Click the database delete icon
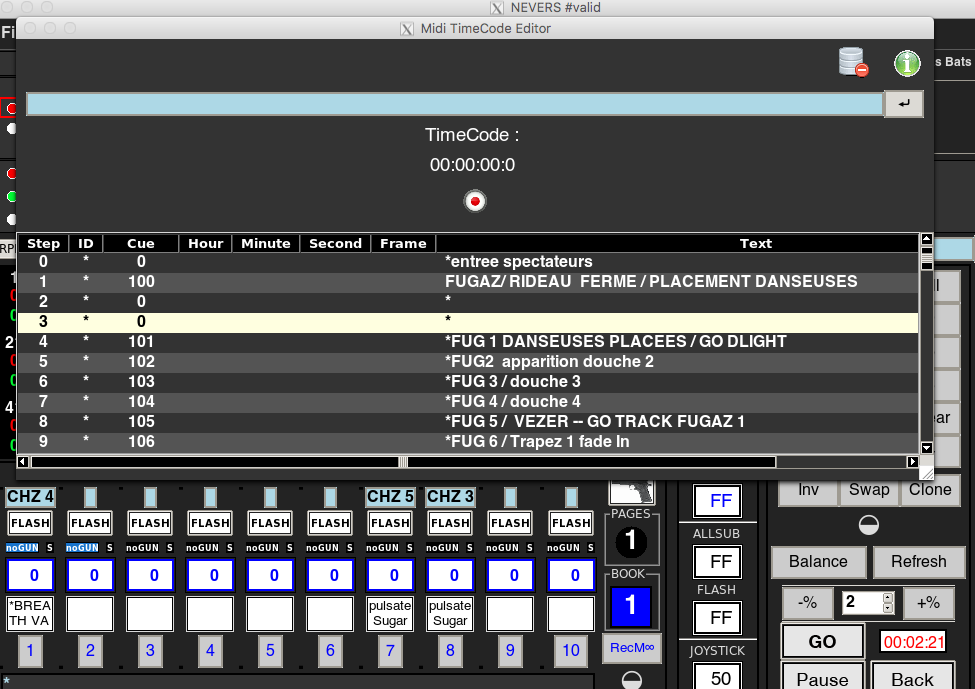 click(x=853, y=63)
